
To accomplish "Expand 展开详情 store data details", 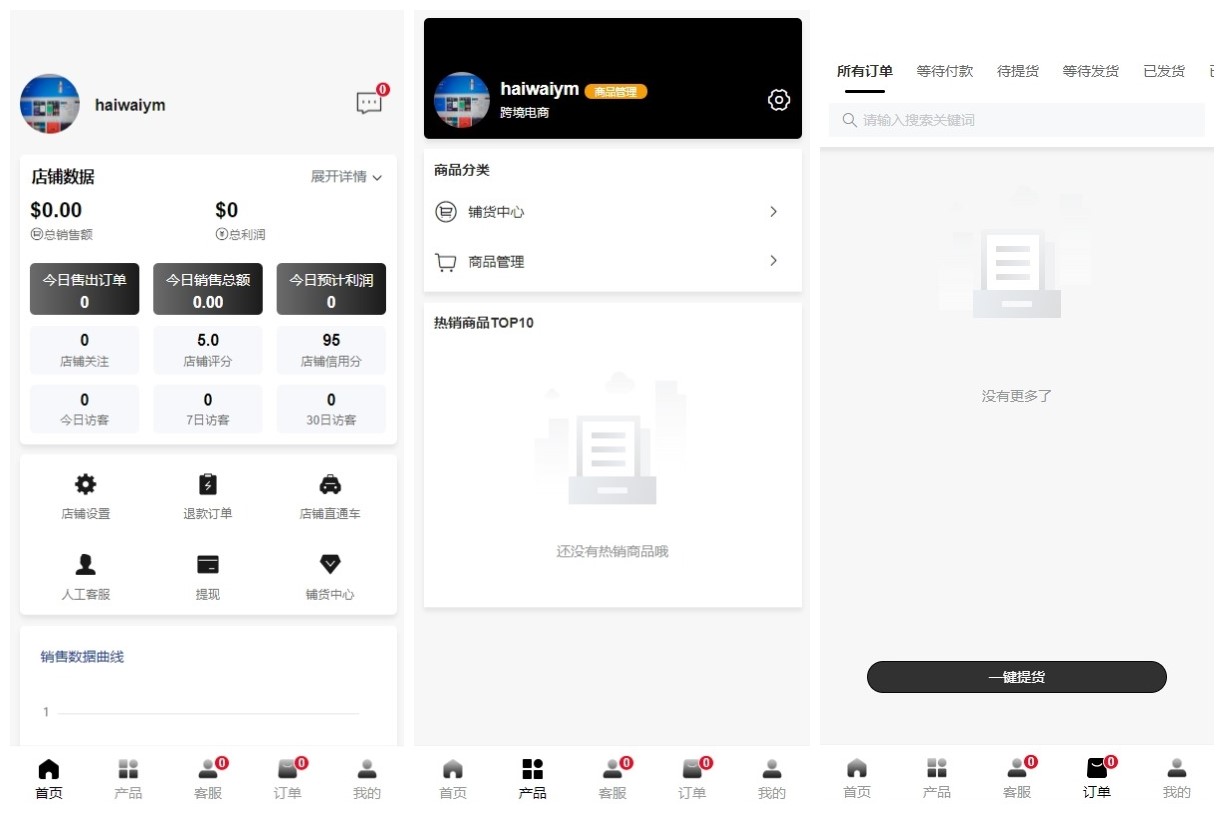I will click(346, 177).
